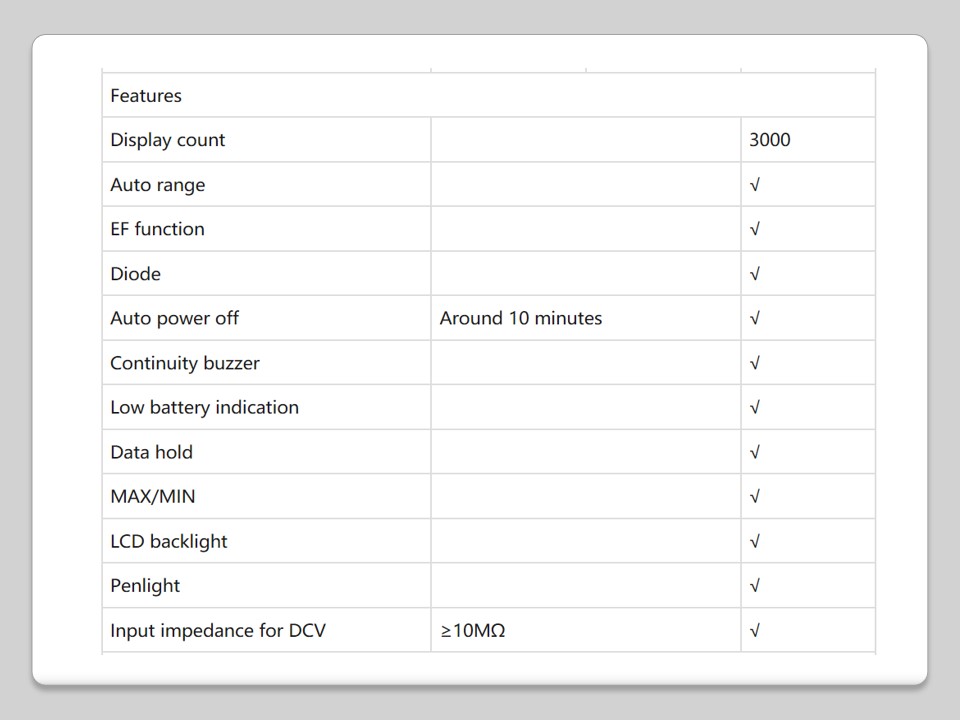
Task: Click the Features header row
Action: tap(146, 96)
